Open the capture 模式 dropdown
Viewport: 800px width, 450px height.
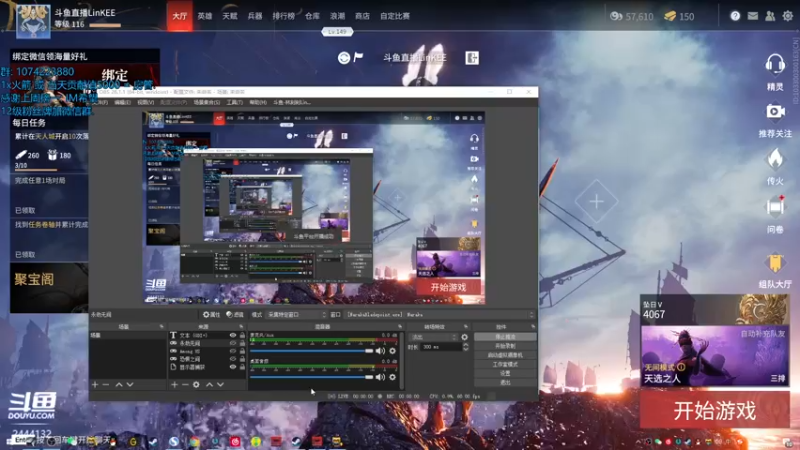coord(296,315)
